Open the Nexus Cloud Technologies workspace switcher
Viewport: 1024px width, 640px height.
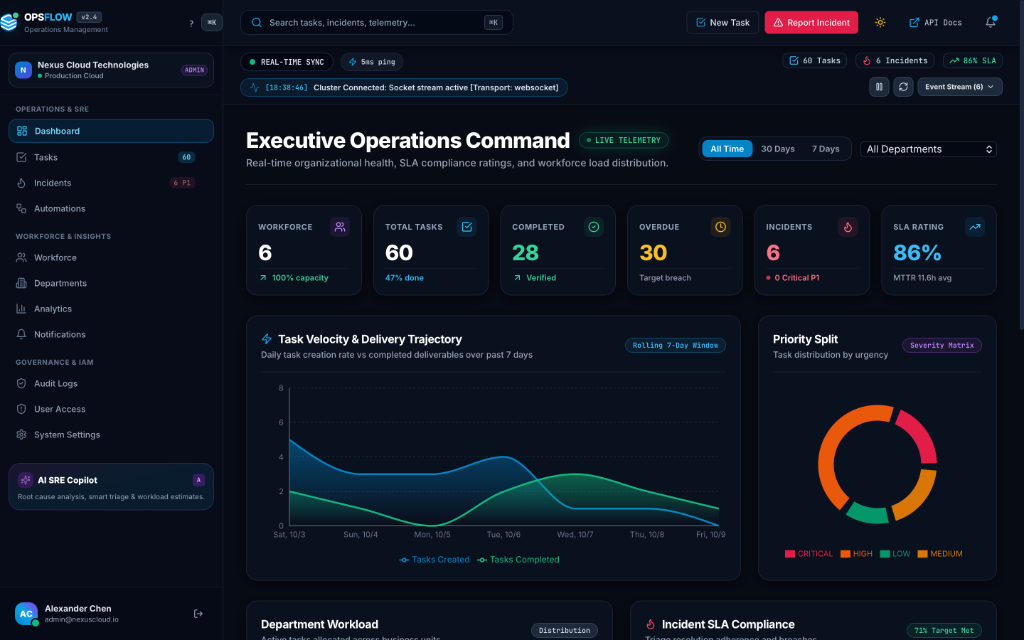[x=111, y=70]
